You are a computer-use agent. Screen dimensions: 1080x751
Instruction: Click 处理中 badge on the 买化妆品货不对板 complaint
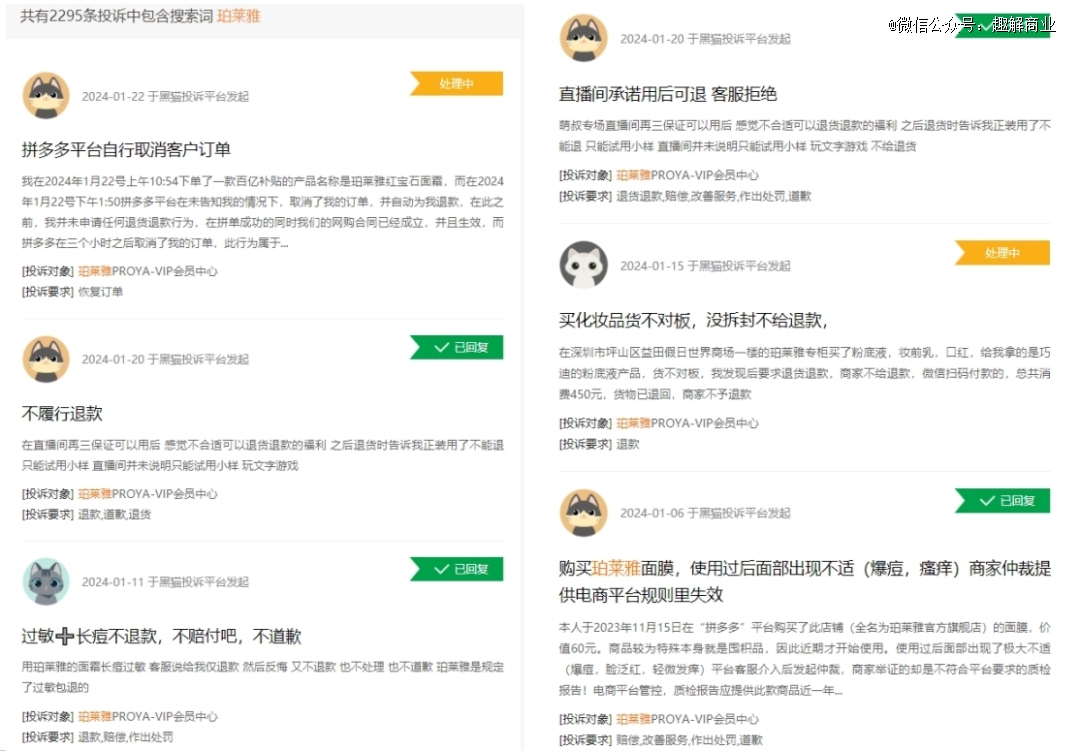click(1002, 253)
